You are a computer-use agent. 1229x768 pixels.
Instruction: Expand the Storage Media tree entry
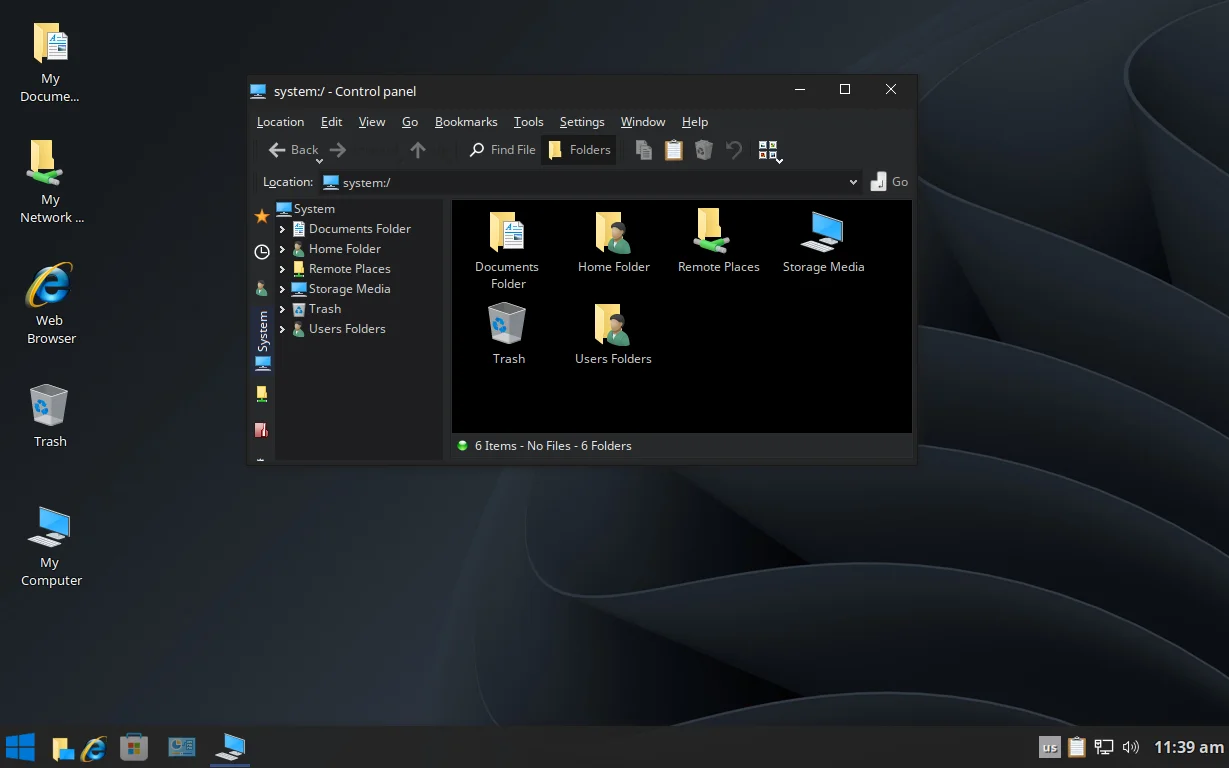coord(284,288)
